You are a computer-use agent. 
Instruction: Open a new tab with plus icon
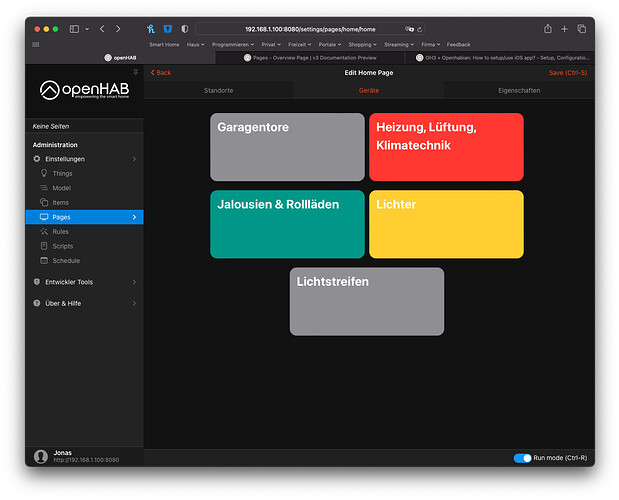[564, 29]
